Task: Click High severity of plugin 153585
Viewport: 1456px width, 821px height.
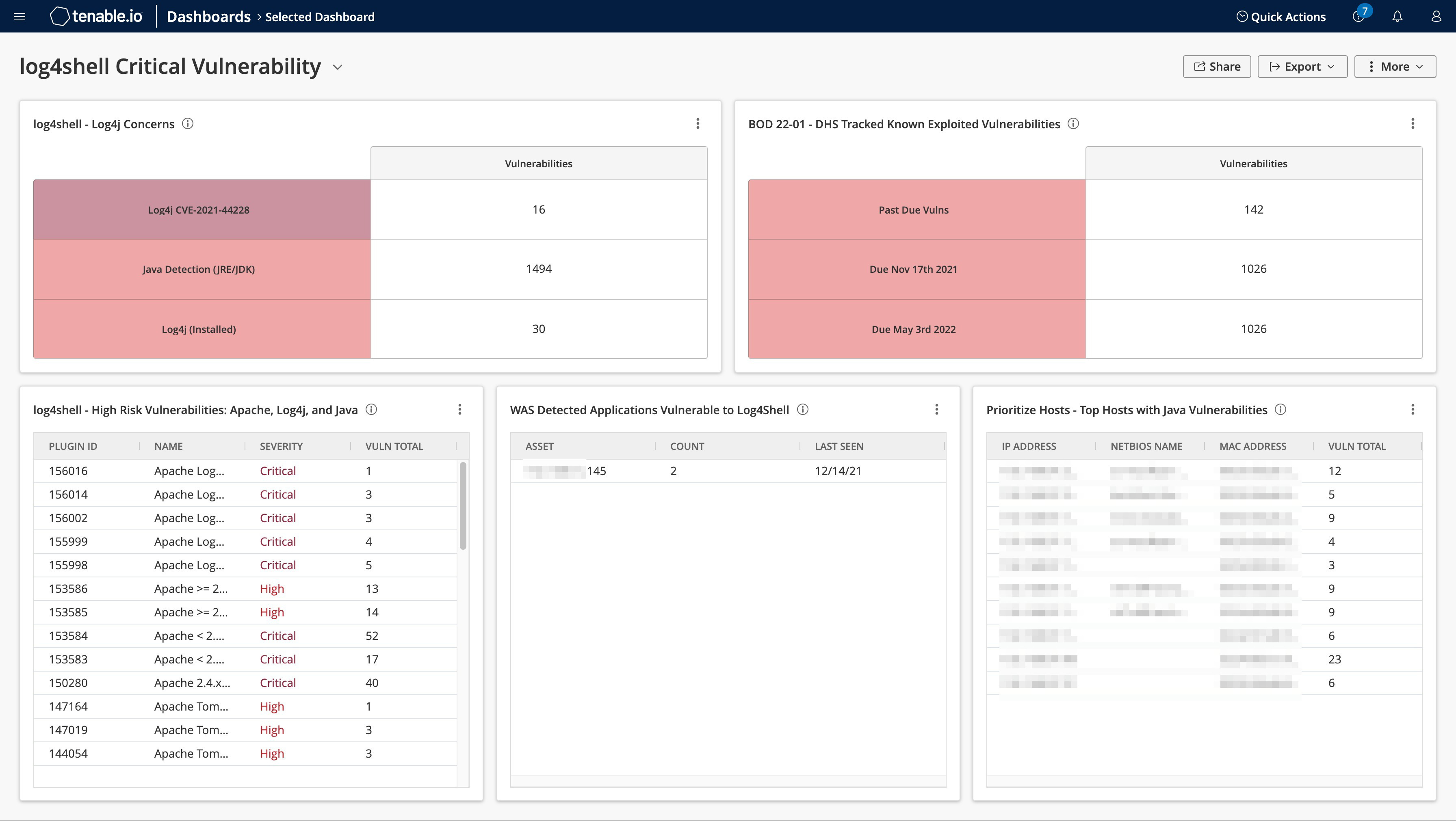Action: pos(272,612)
